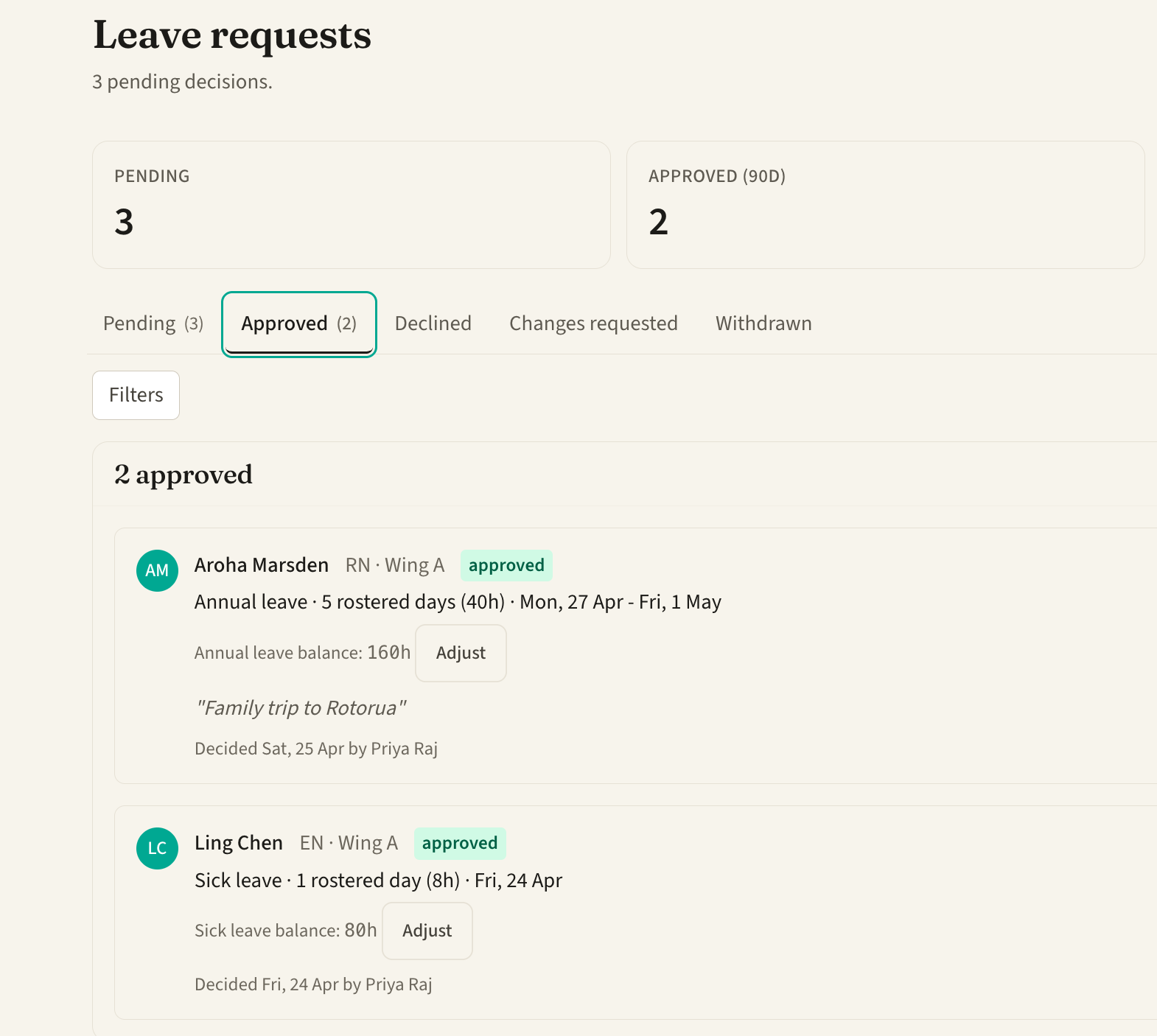Image resolution: width=1157 pixels, height=1036 pixels.
Task: Open the Pending tab
Action: [153, 323]
